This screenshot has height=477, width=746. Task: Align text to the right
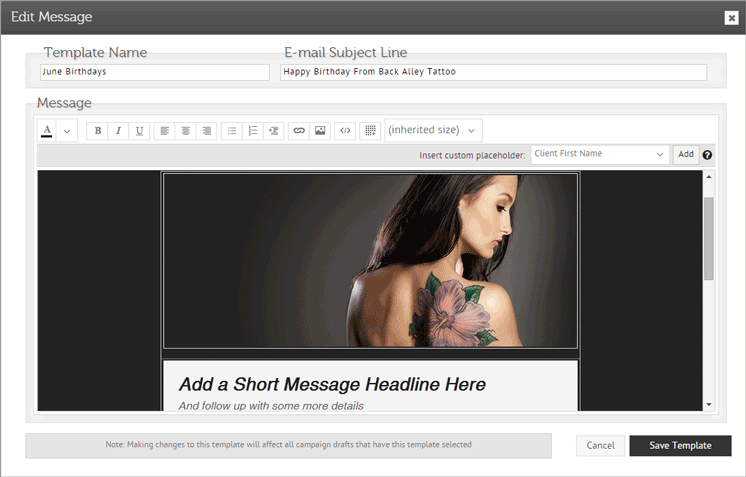206,131
